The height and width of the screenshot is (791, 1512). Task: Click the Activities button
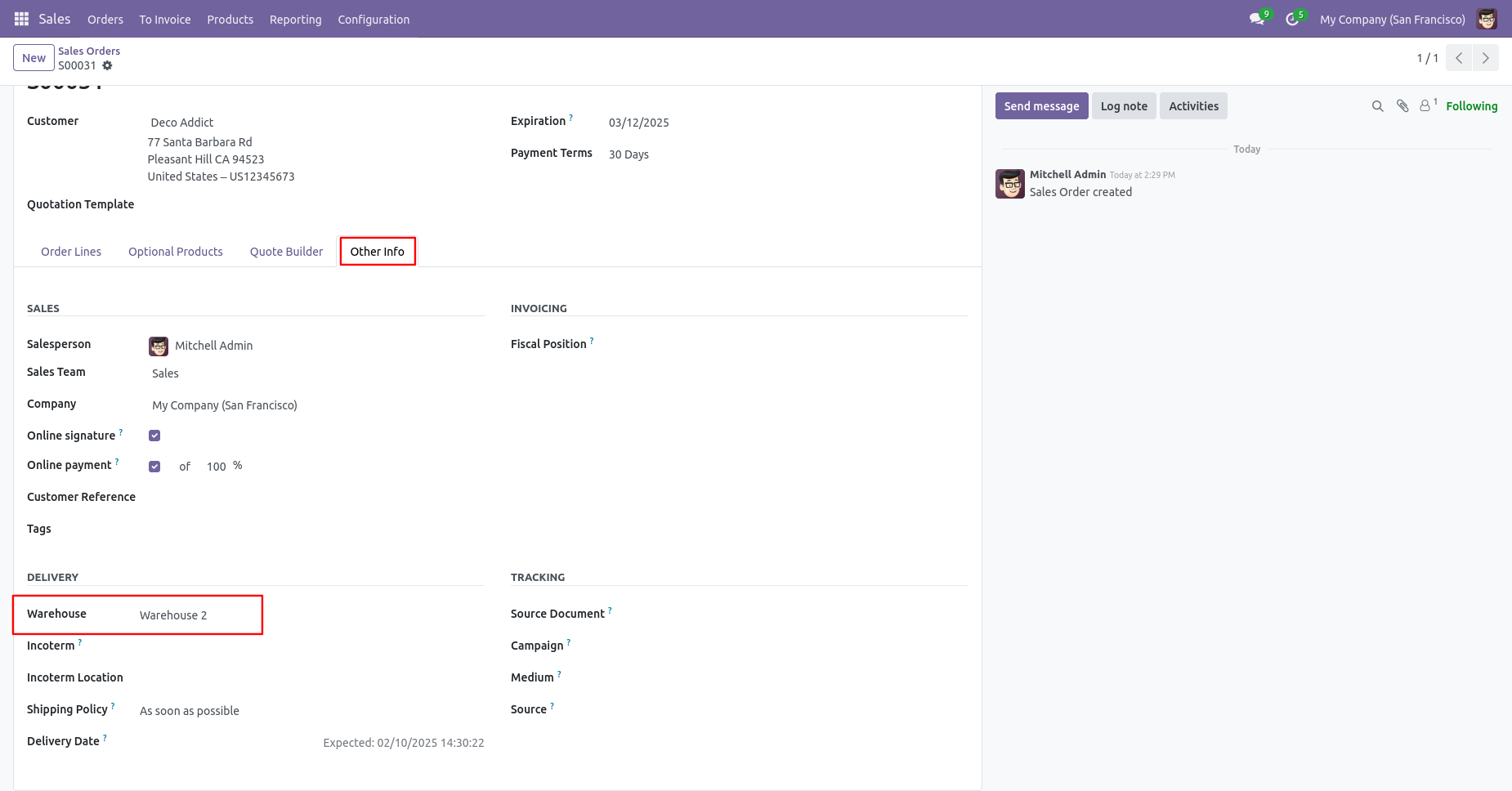tap(1193, 106)
